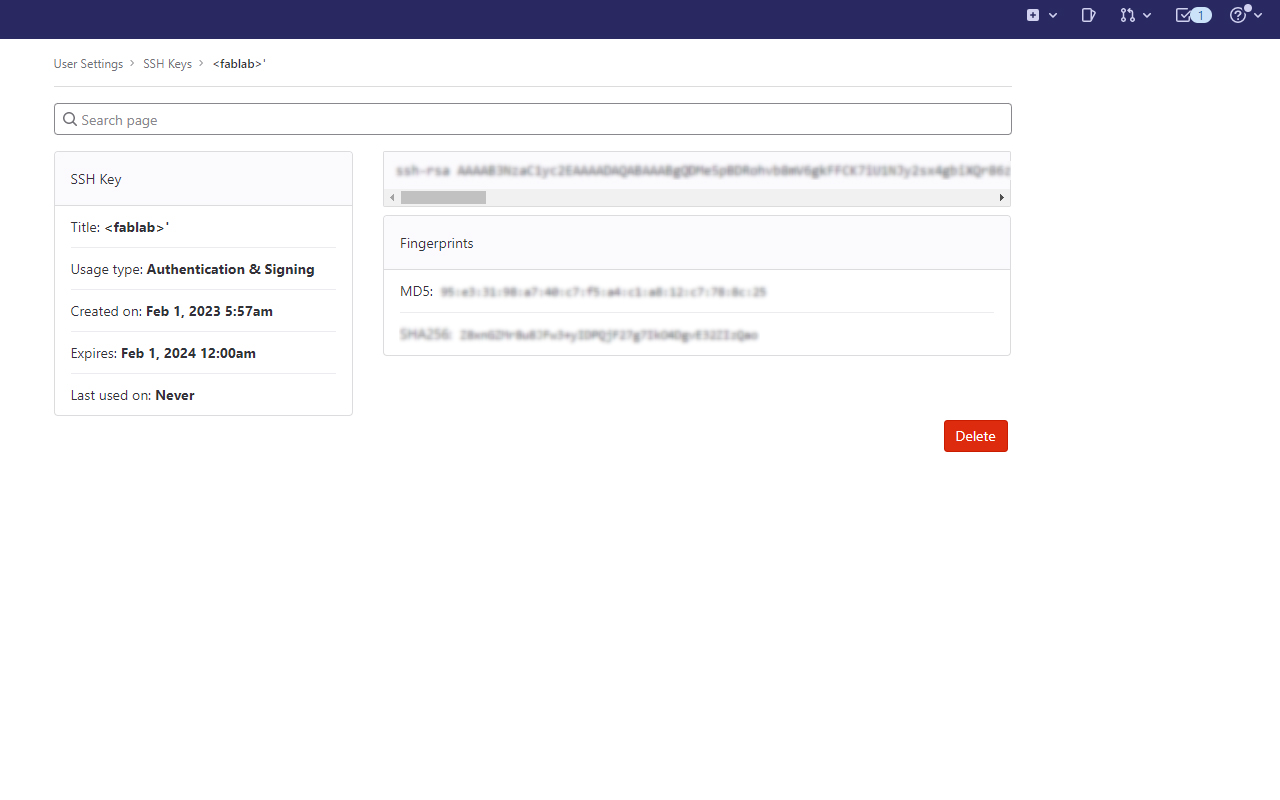Click the SHA256 fingerprint value

[608, 335]
